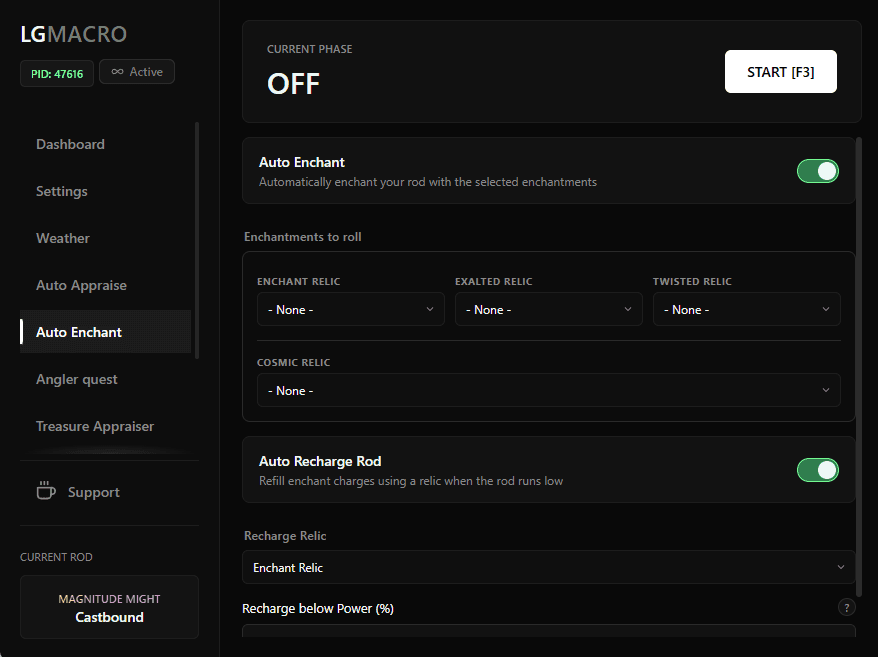Screen dimensions: 878x657
Task: Switch to the Weather section
Action: coord(105,238)
